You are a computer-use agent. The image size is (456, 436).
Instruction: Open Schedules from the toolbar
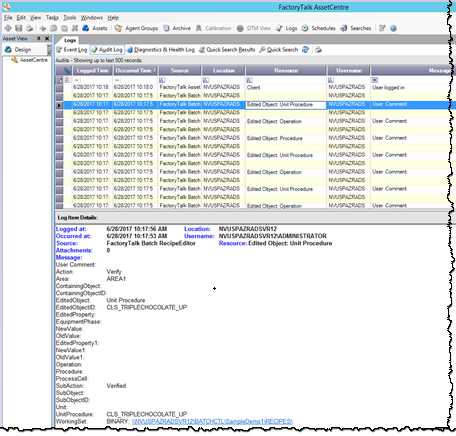coord(318,28)
